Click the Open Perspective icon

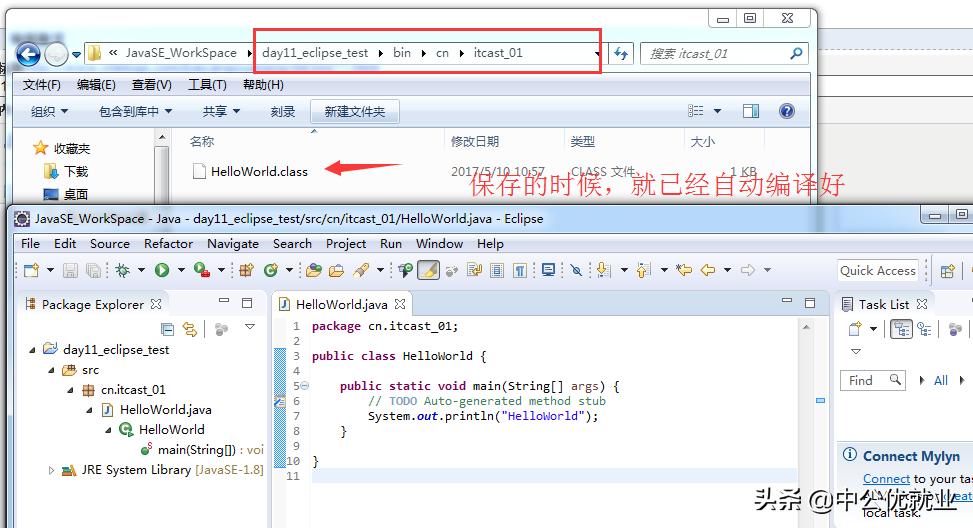tap(948, 271)
